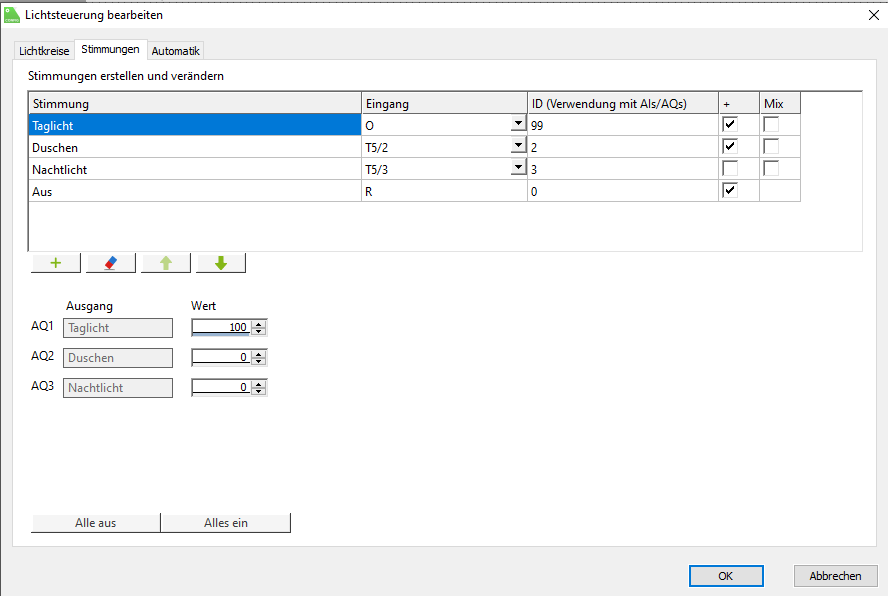This screenshot has height=596, width=888.
Task: Click the Alles ein button
Action: coord(226,523)
